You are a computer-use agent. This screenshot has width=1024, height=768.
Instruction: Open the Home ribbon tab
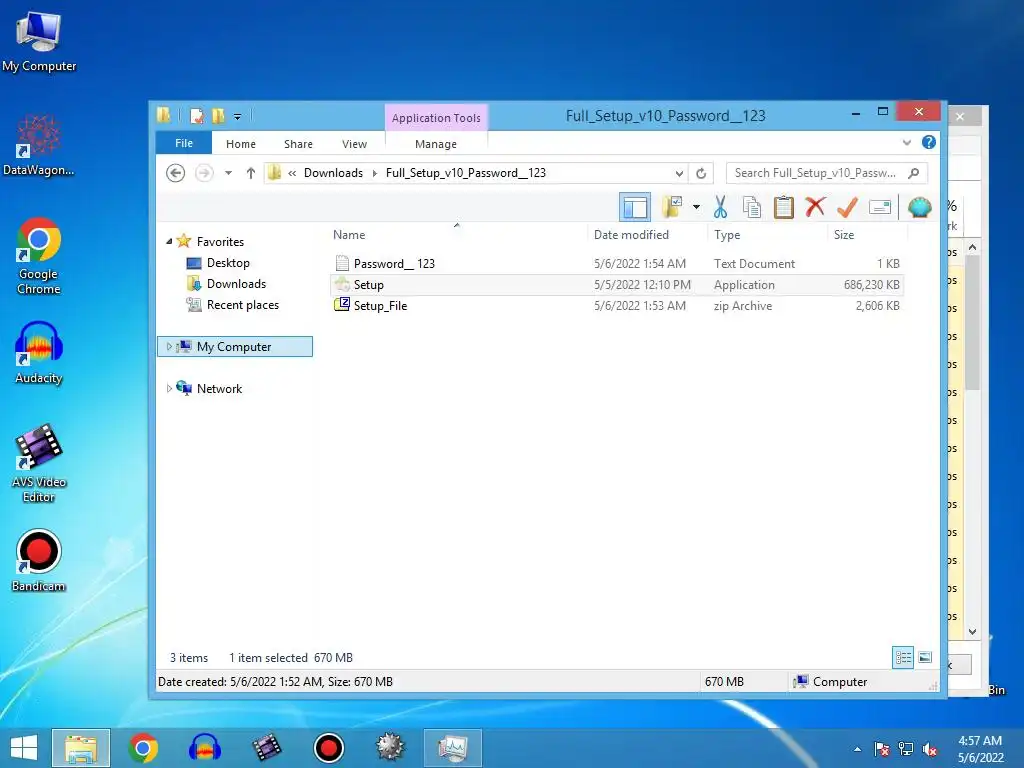tap(241, 144)
